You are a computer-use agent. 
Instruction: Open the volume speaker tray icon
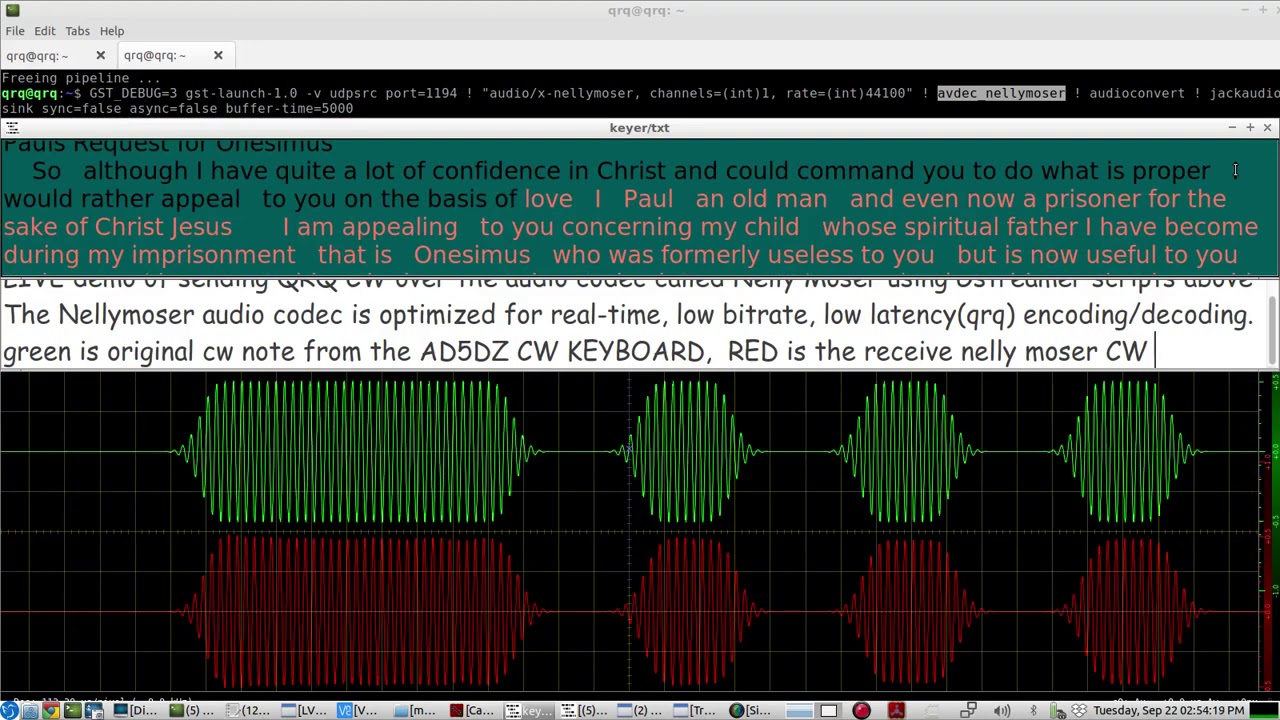coord(1002,710)
